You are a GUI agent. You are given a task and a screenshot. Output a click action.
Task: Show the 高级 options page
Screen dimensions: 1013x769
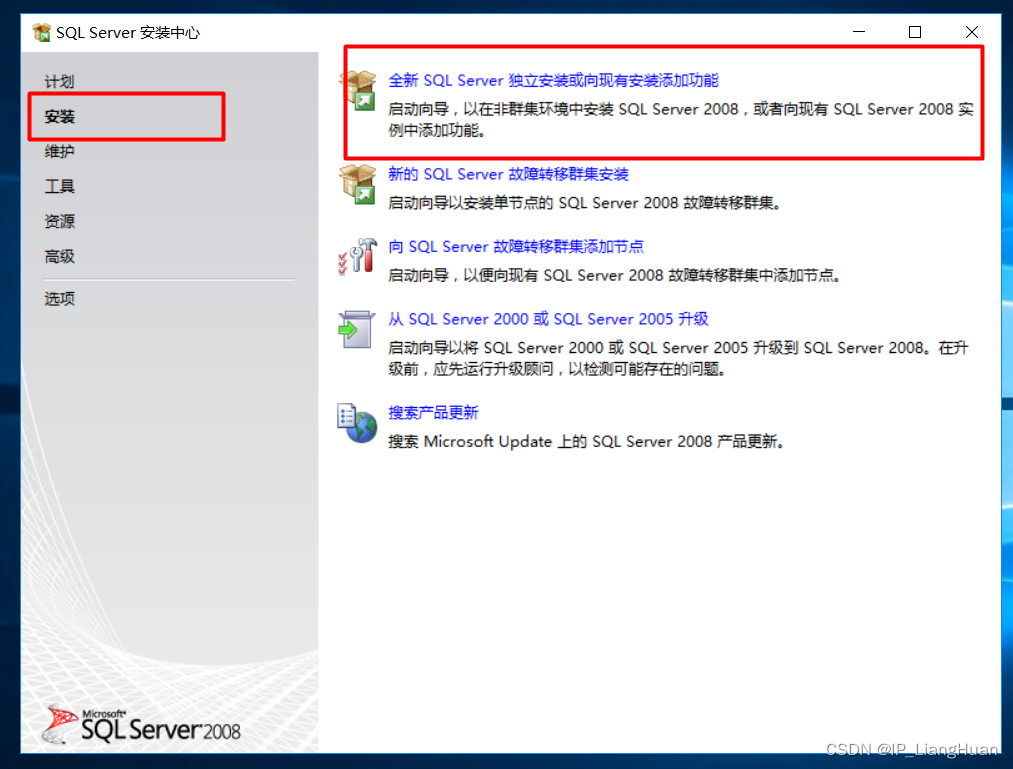point(59,257)
